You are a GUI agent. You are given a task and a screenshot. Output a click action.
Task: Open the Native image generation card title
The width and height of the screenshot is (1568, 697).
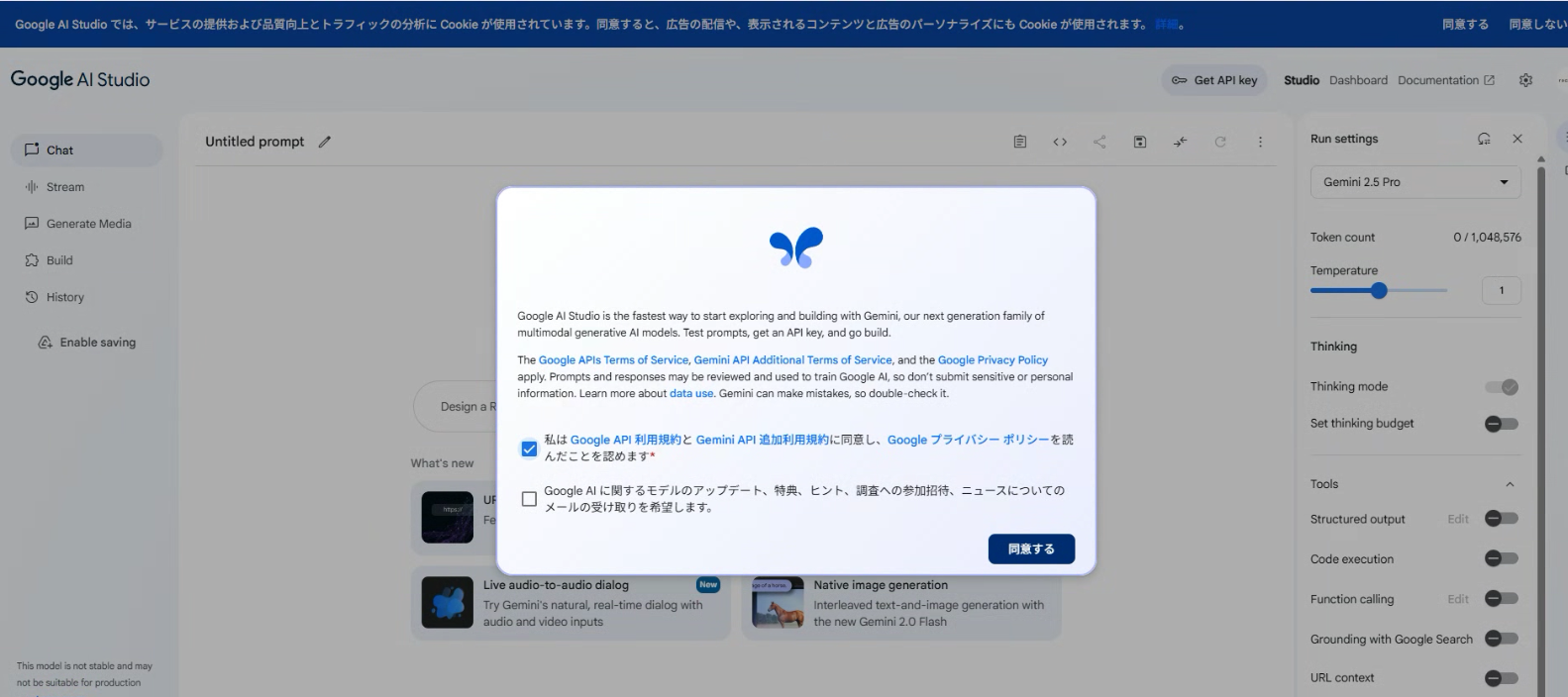point(881,585)
